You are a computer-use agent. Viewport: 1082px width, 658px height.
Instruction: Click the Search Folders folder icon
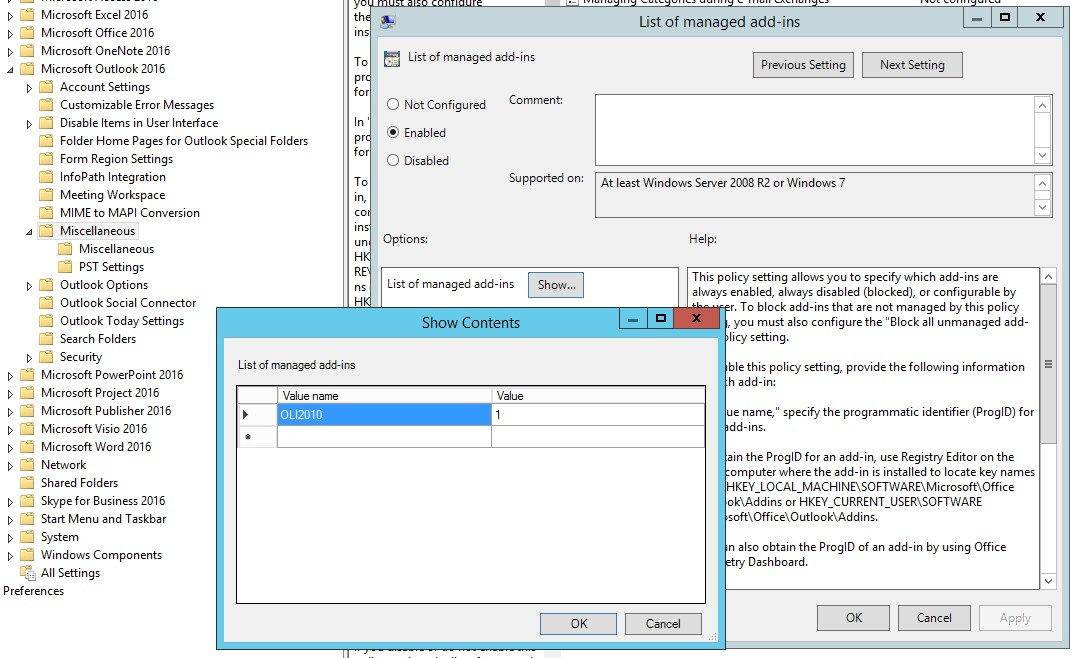click(46, 339)
